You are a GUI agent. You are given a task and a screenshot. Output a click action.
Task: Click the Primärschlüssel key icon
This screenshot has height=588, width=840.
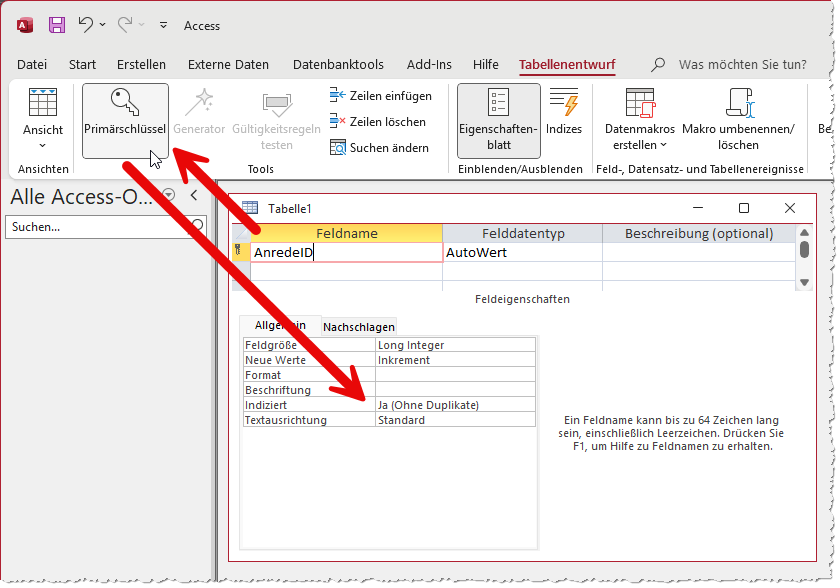tap(125, 103)
